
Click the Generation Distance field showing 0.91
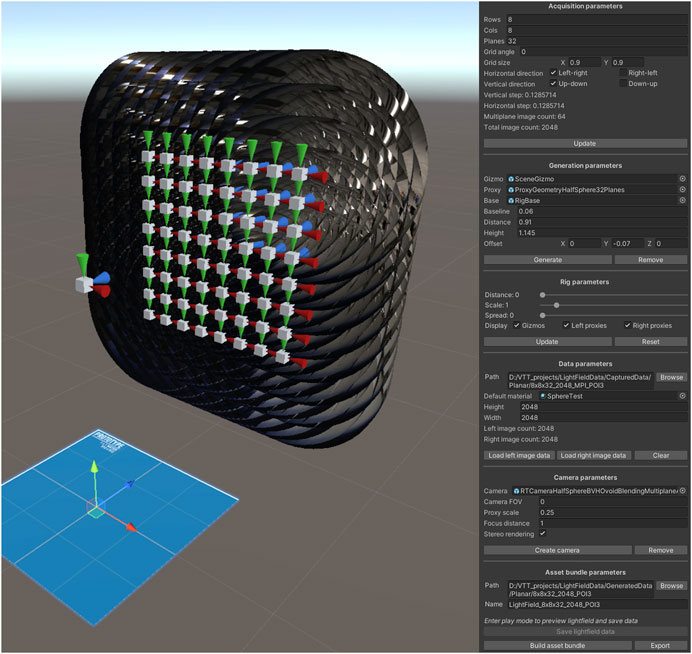(602, 222)
